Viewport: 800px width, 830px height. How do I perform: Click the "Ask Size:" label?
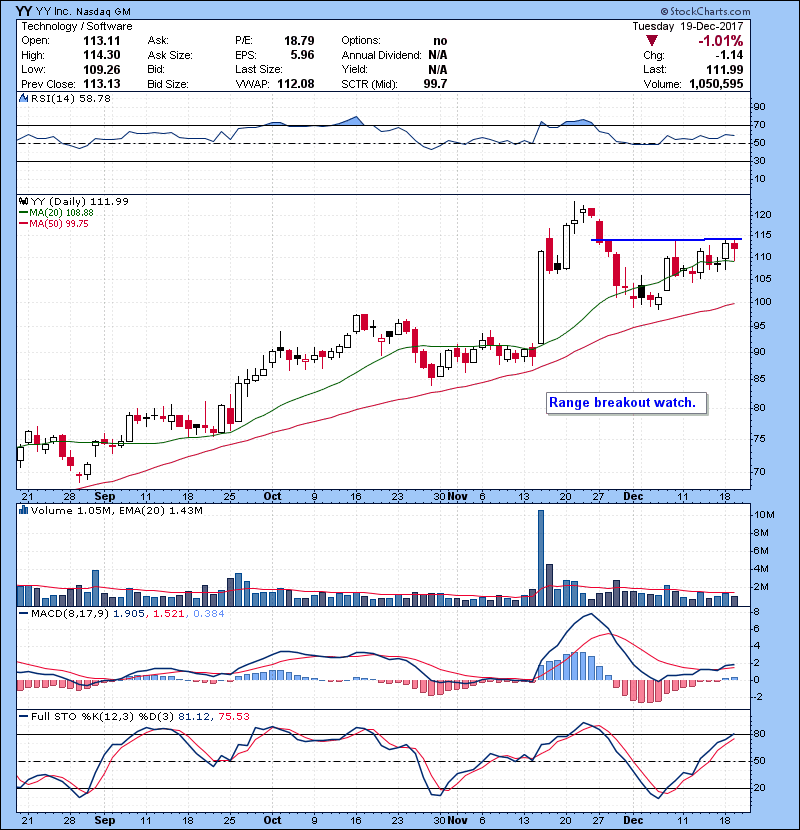(x=170, y=55)
